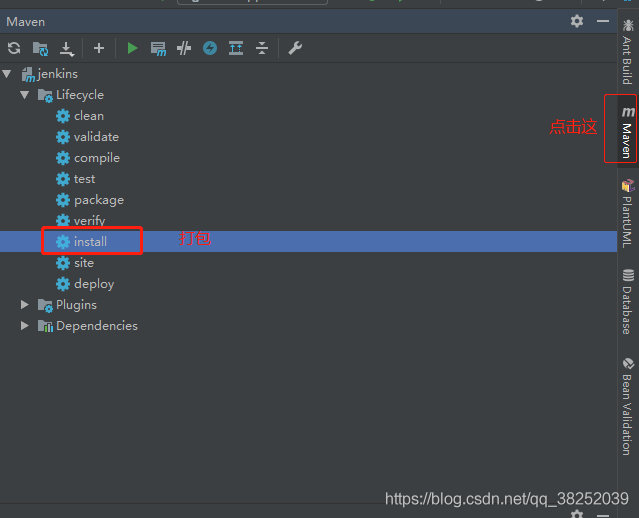This screenshot has width=639, height=518.
Task: Collapse the Lifecycle node arrow
Action: [24, 95]
